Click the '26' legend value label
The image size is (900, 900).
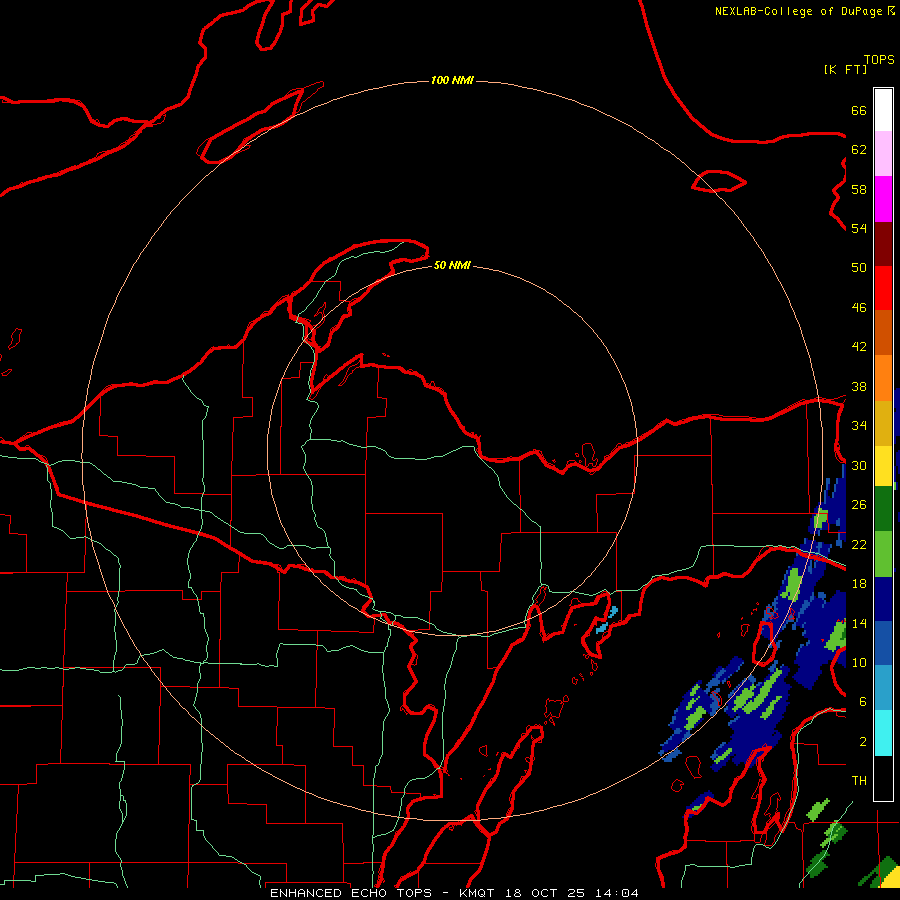tap(859, 505)
